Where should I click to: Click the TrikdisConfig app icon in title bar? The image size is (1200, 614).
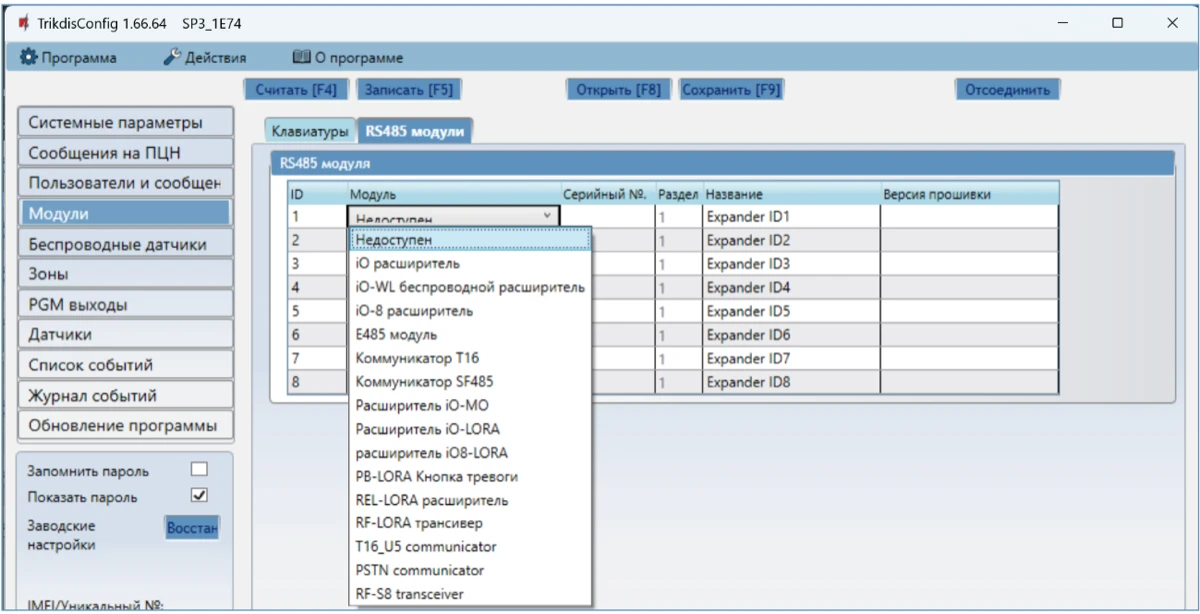[22, 22]
